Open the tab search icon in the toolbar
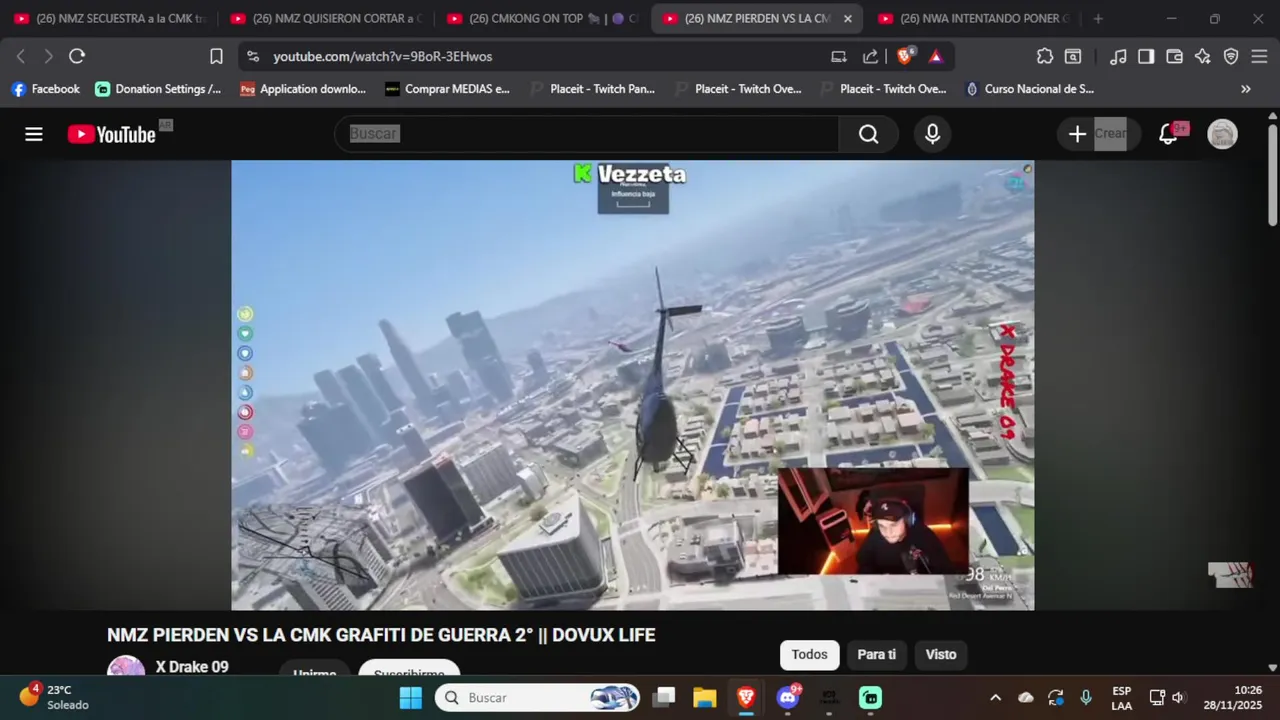Screen dimensions: 1280x720 click(x=1073, y=57)
